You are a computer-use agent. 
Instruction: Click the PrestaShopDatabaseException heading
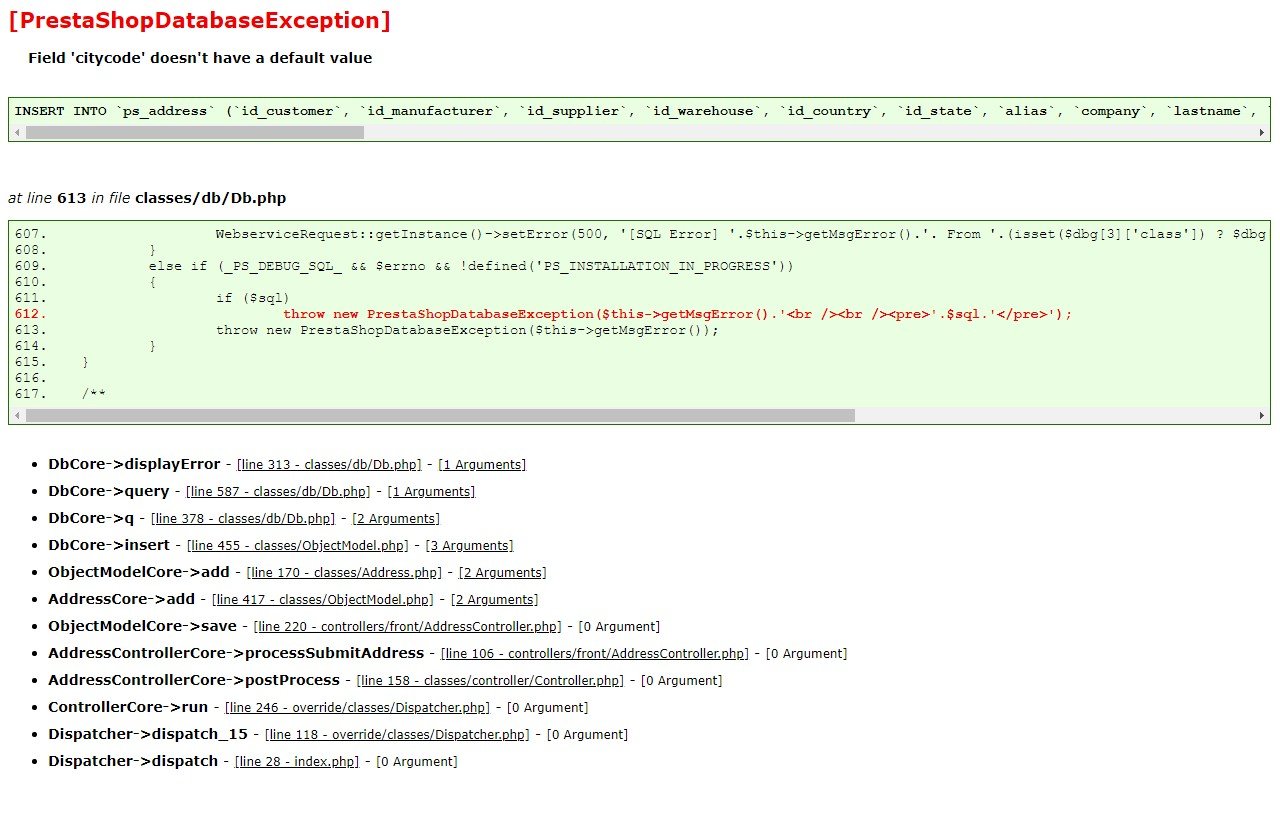click(199, 20)
